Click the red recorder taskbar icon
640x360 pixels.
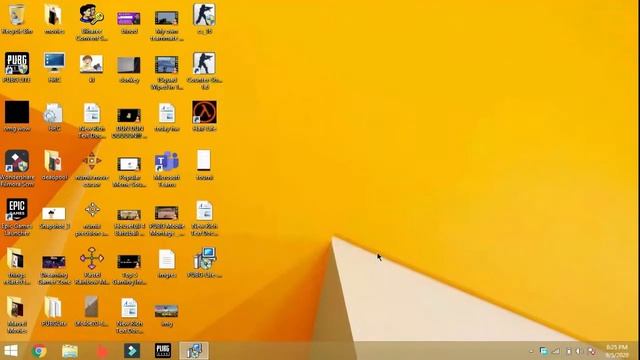tap(102, 351)
